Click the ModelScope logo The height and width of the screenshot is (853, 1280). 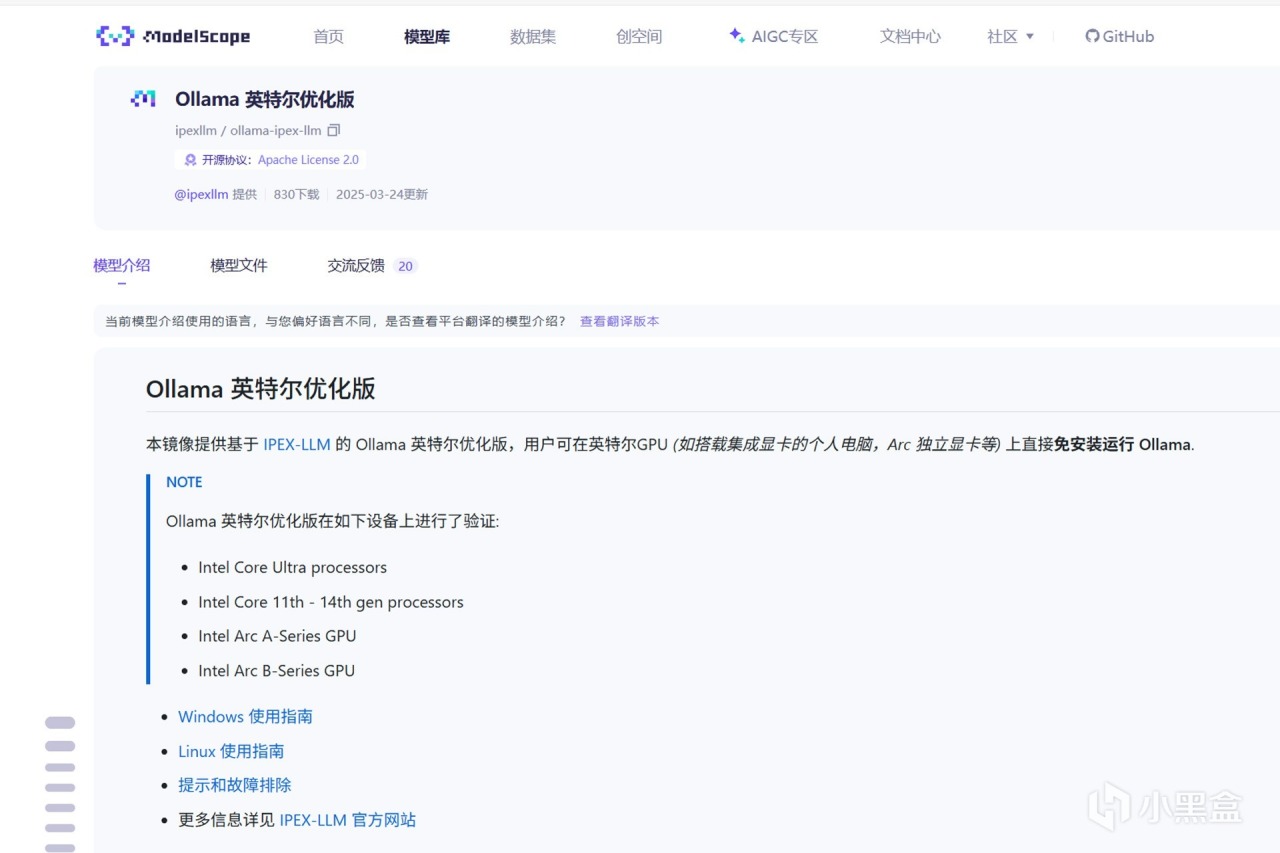click(x=173, y=37)
